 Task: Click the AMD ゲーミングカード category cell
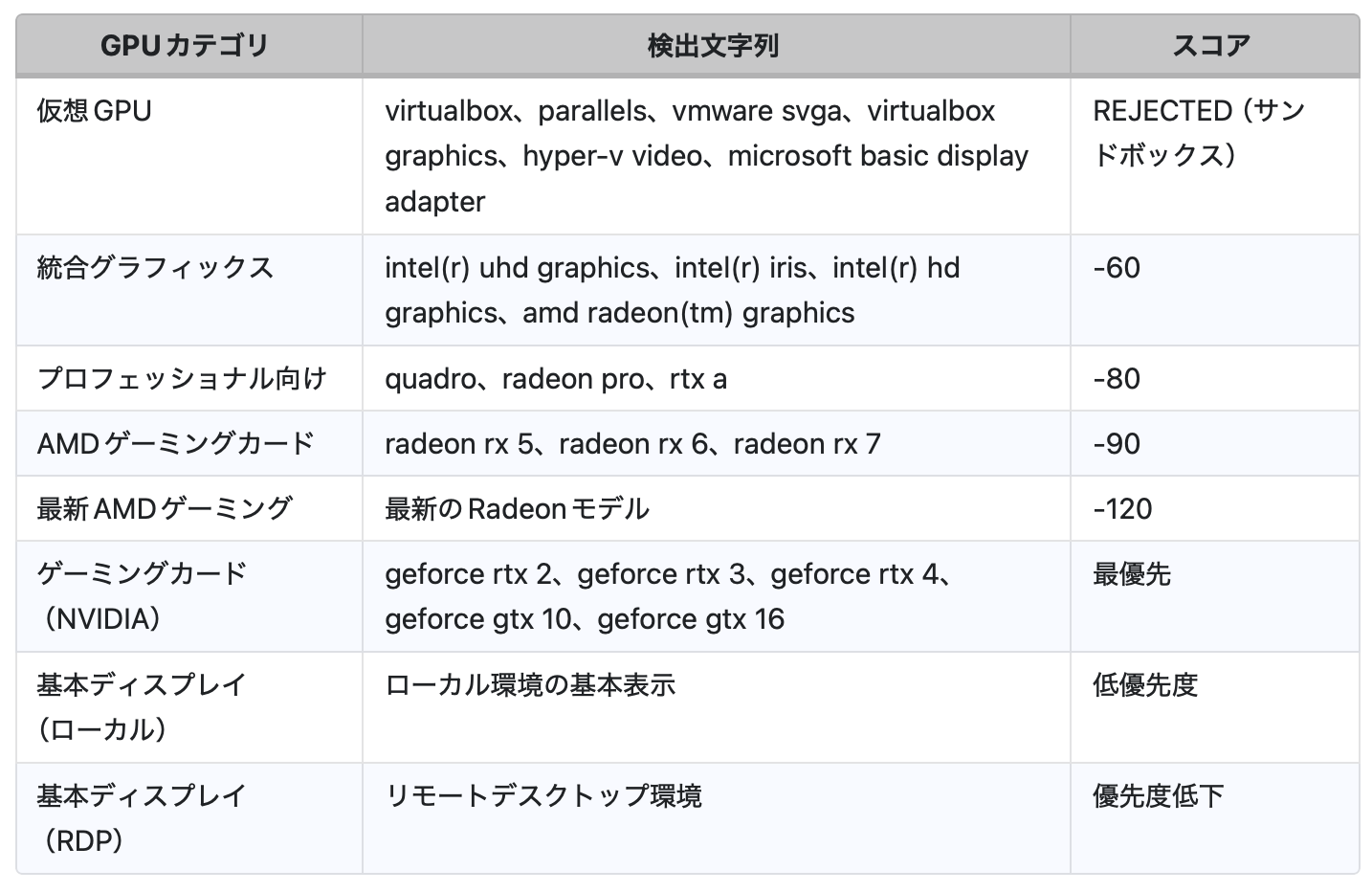point(176,443)
